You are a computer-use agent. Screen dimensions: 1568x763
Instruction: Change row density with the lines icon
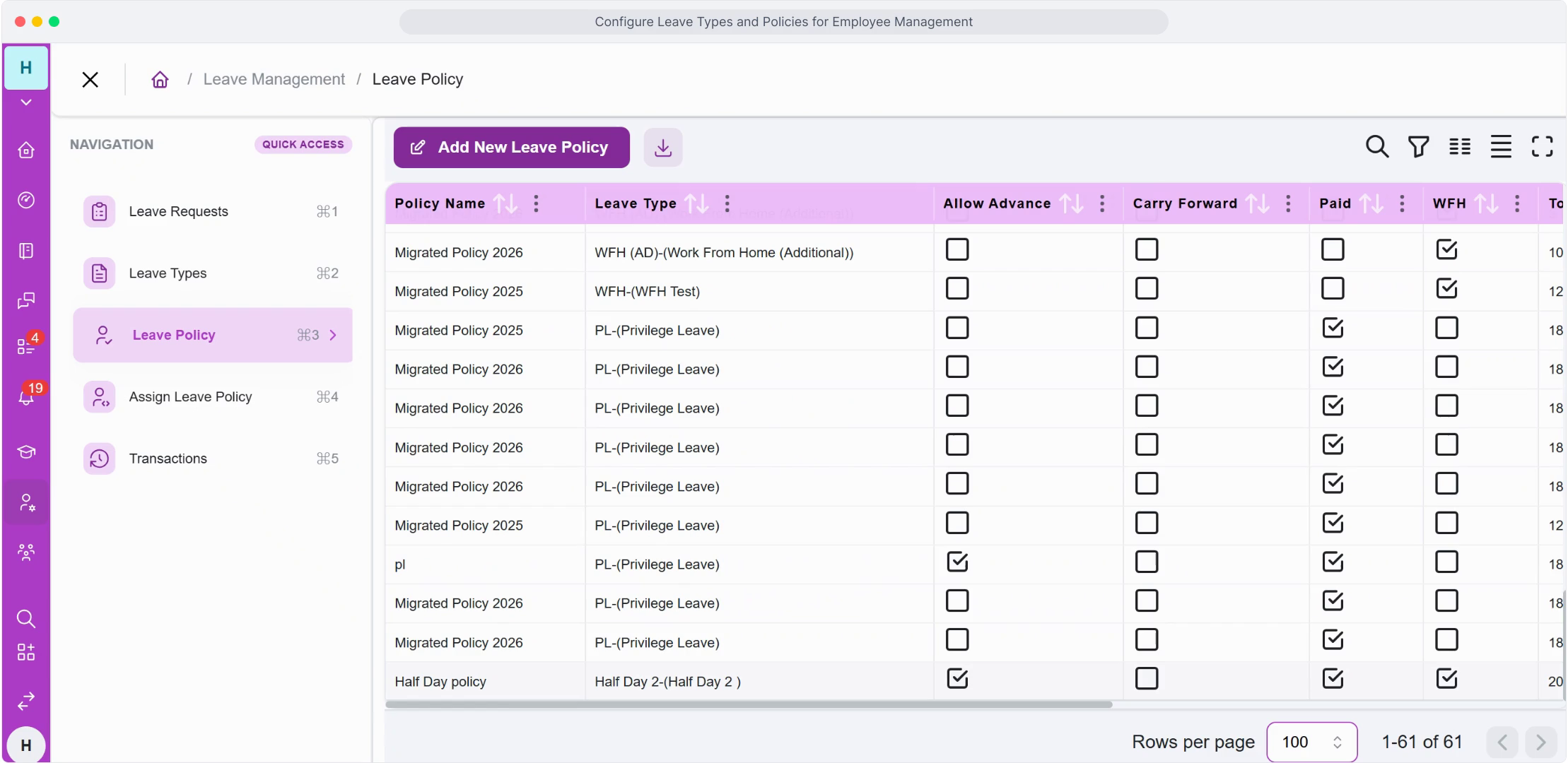pos(1501,147)
